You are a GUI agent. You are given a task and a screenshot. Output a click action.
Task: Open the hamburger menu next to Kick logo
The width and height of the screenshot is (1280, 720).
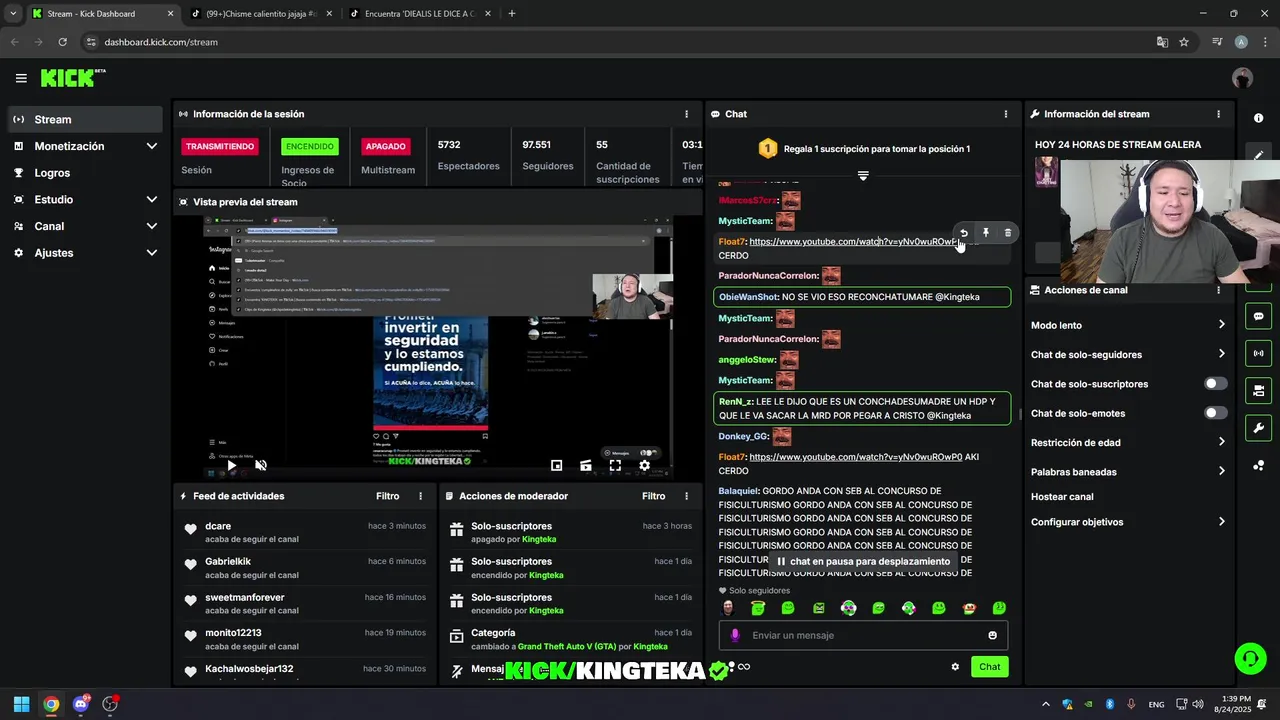21,78
